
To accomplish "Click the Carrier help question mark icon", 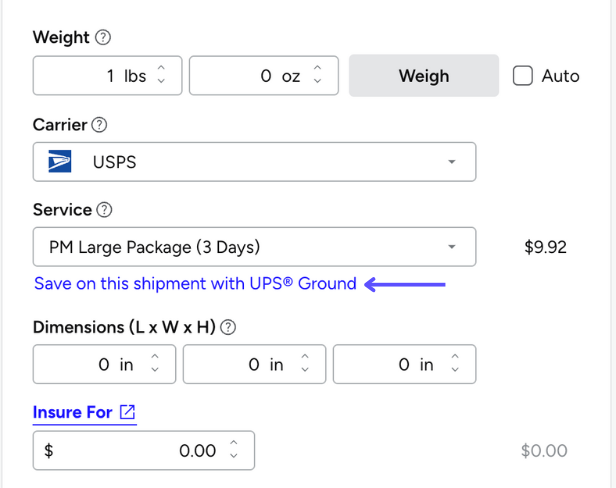I will pyautogui.click(x=99, y=125).
